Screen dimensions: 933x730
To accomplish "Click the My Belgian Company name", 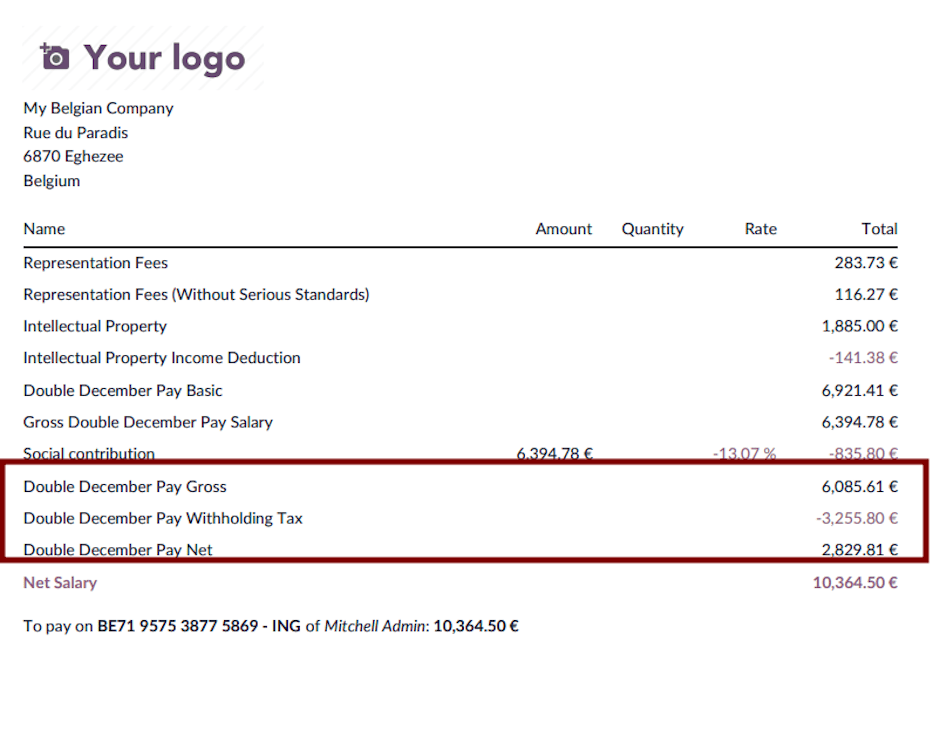I will click(98, 108).
